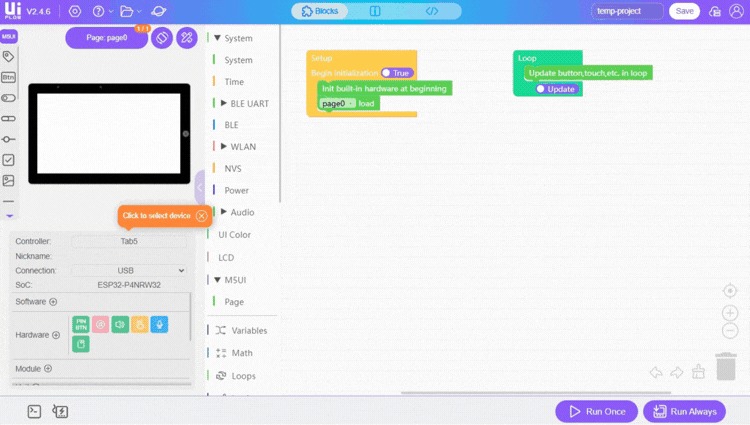Screen dimensions: 750x425
Task: Click the Save button
Action: (x=684, y=11)
